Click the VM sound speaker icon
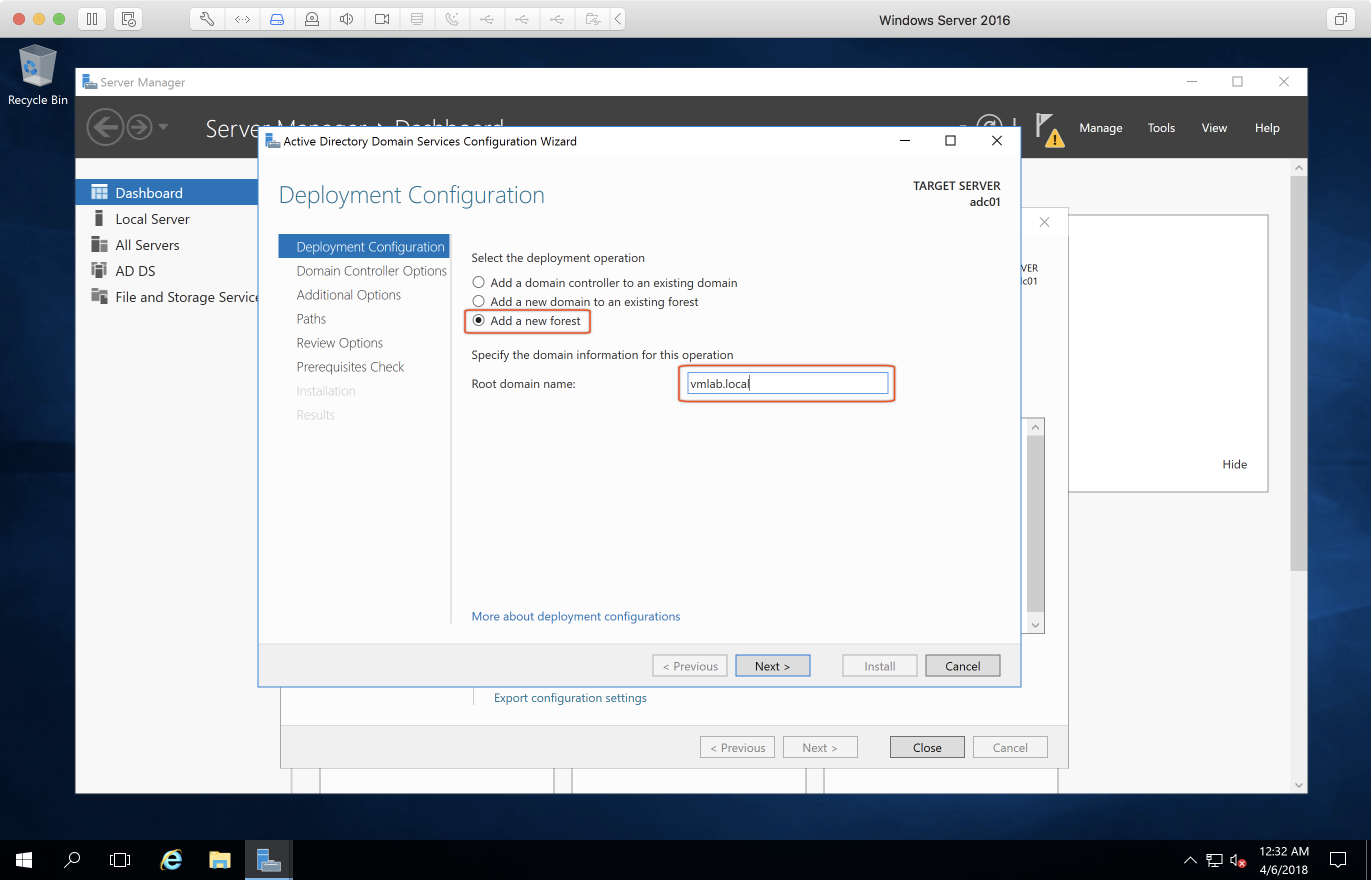The image size is (1371, 880). [x=347, y=19]
